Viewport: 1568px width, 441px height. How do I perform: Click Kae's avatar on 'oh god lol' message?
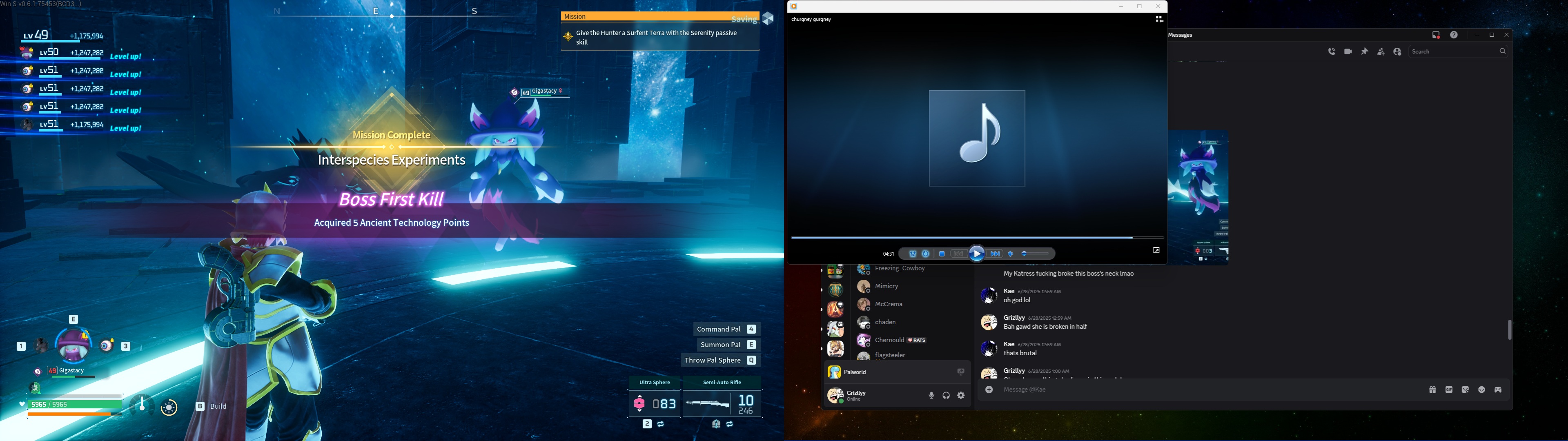coord(989,295)
